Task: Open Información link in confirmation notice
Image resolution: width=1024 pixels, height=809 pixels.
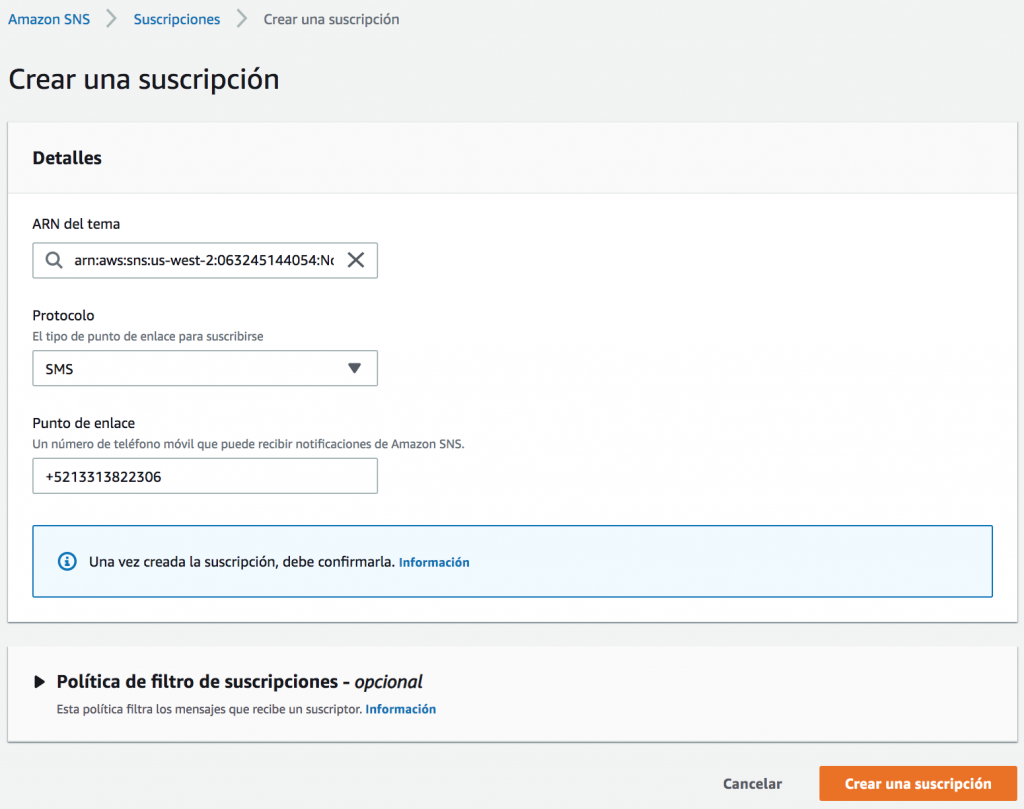Action: click(434, 562)
